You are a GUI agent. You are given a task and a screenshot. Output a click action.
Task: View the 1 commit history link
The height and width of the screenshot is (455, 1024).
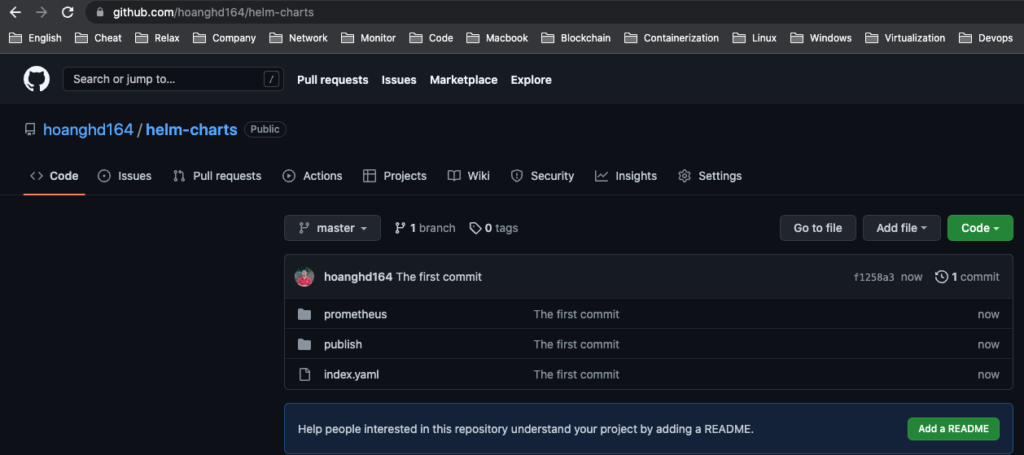point(967,277)
